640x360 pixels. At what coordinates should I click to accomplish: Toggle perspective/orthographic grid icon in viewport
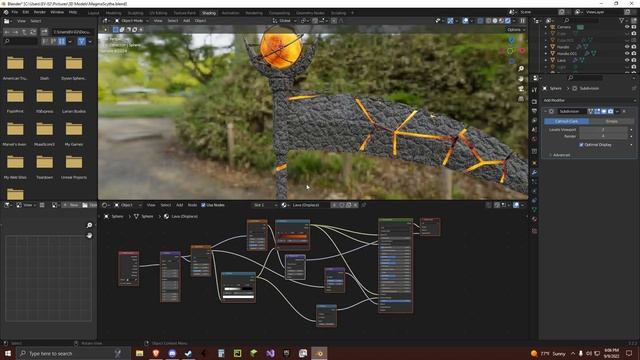click(521, 99)
